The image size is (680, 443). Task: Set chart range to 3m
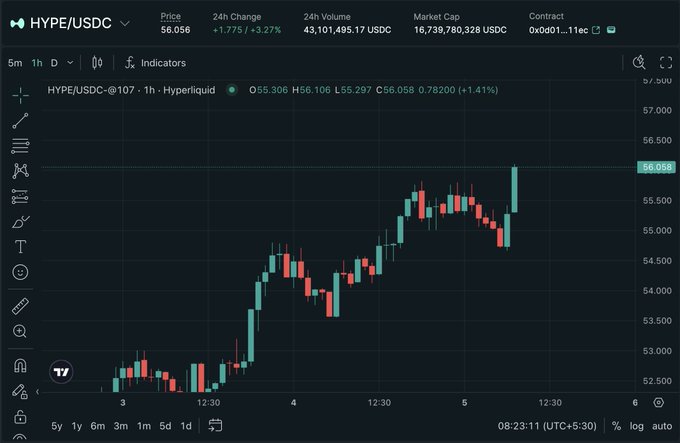pyautogui.click(x=121, y=426)
